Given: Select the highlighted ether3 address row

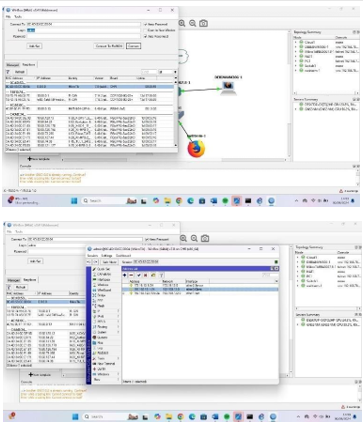Looking at the screenshot, I should point(200,289).
